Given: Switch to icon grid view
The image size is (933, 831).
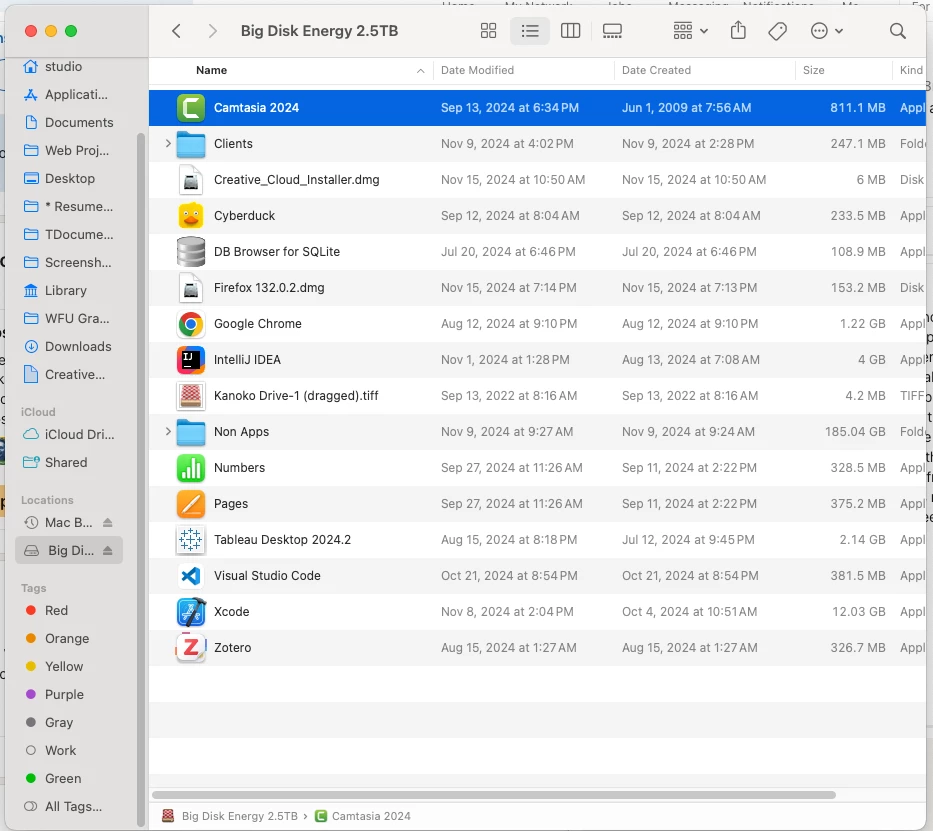Looking at the screenshot, I should pos(489,31).
